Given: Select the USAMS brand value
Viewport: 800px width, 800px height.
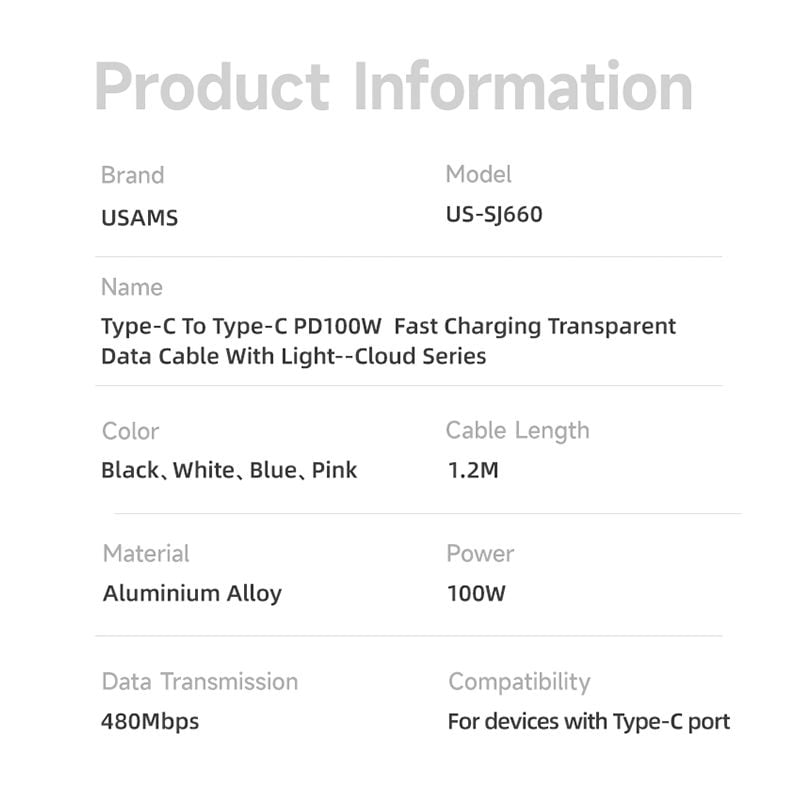Looking at the screenshot, I should (139, 218).
